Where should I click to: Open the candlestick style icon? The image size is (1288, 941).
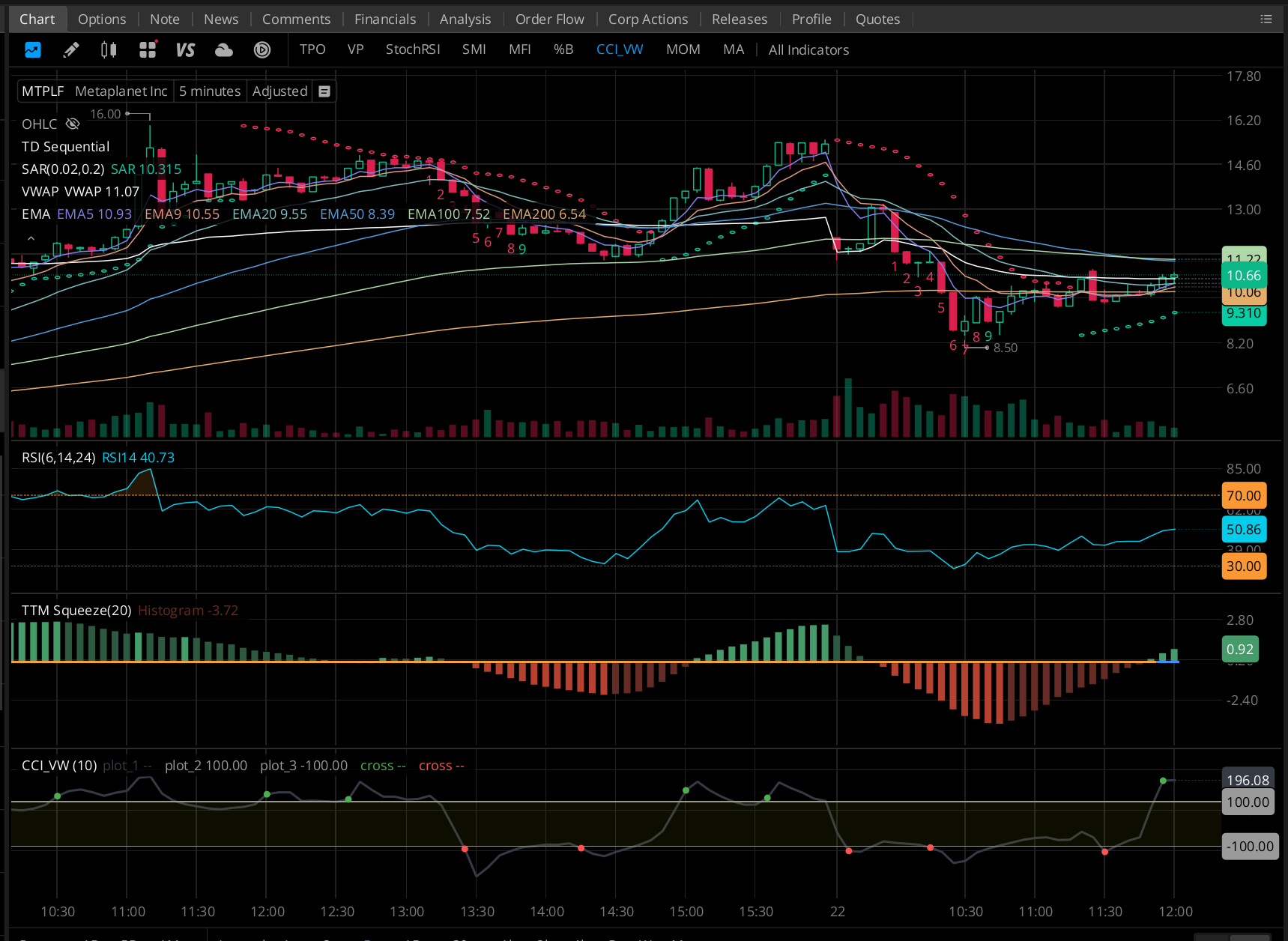109,50
